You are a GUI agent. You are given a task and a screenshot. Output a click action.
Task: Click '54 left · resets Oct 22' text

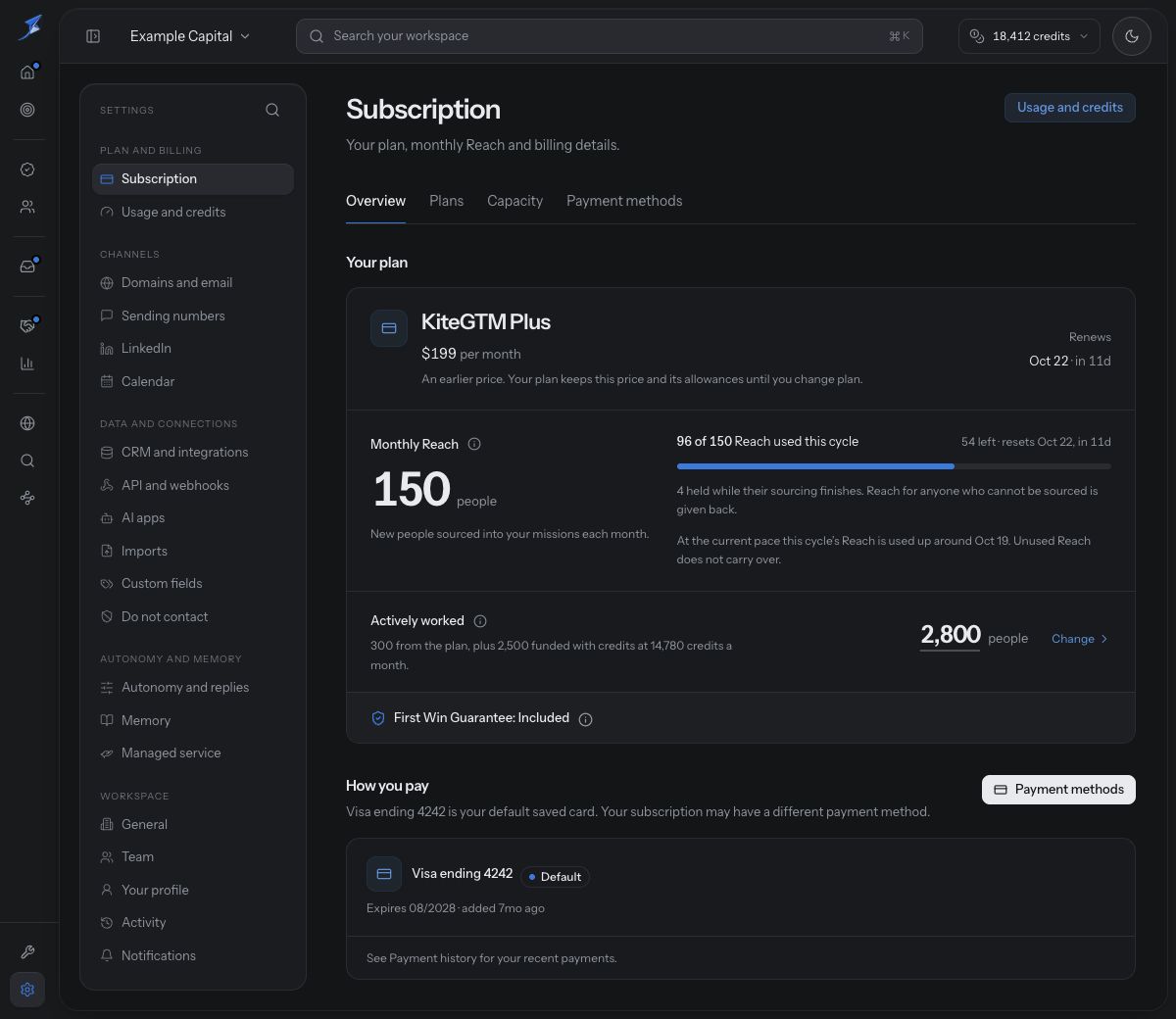pos(1036,442)
